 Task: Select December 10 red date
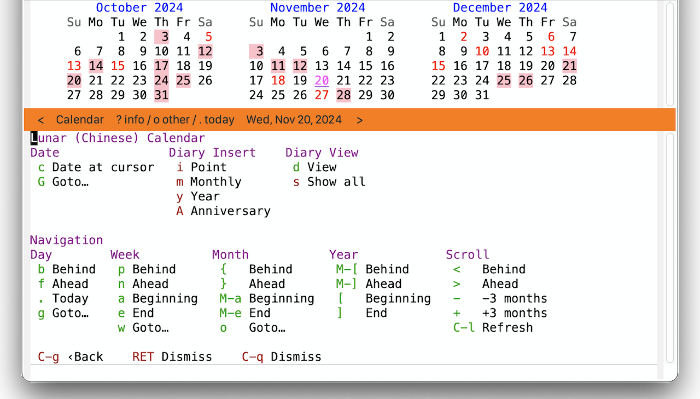(482, 51)
